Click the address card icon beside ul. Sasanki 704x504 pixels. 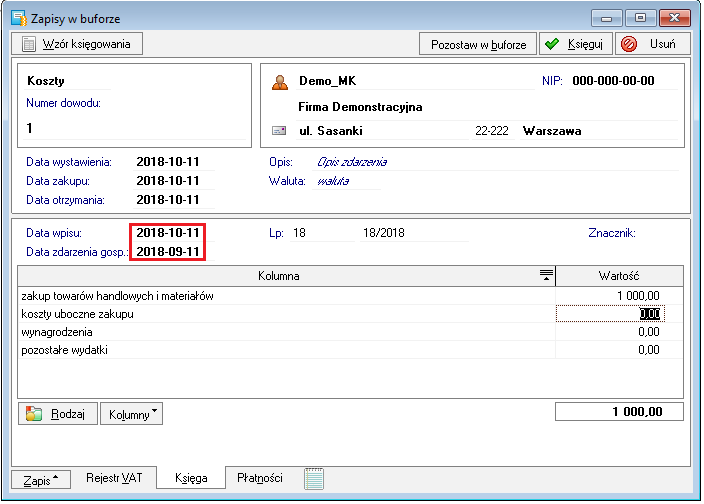pos(279,131)
